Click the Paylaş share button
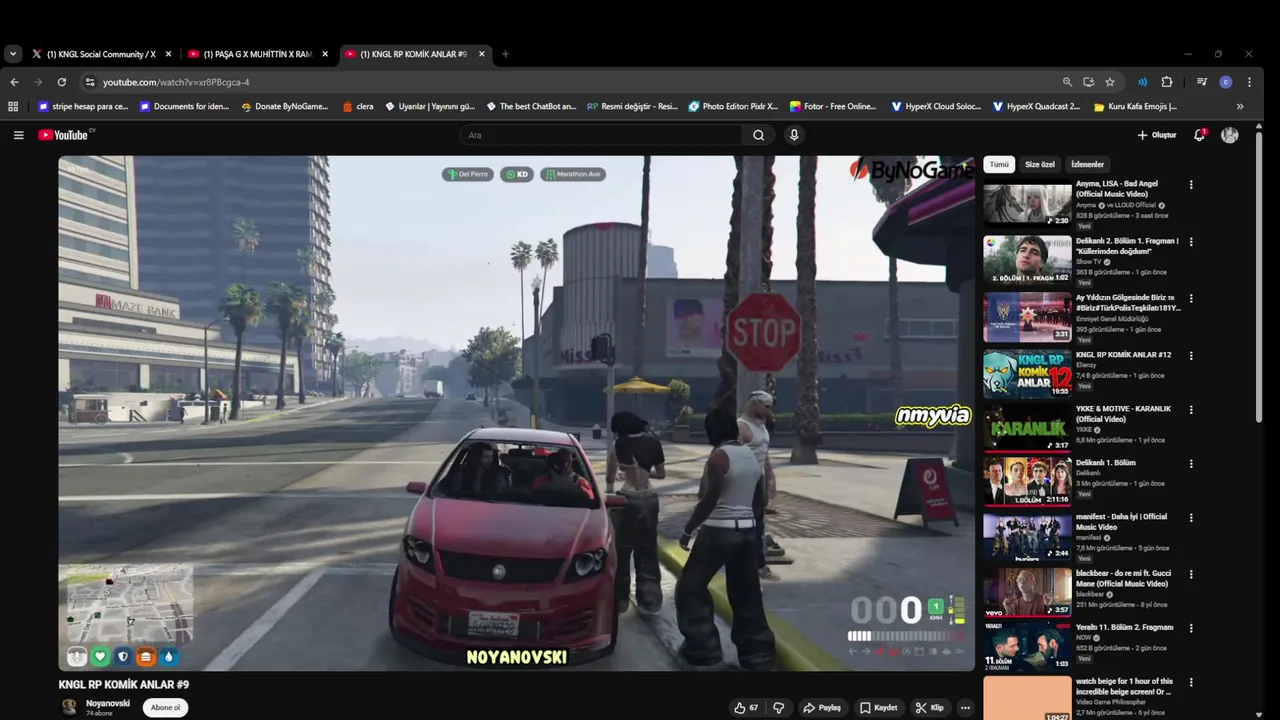 coord(822,707)
